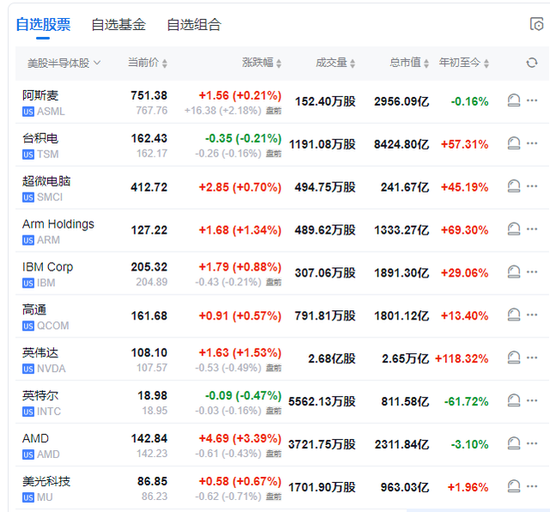Click price 412.72 in SMCI row

149,187
